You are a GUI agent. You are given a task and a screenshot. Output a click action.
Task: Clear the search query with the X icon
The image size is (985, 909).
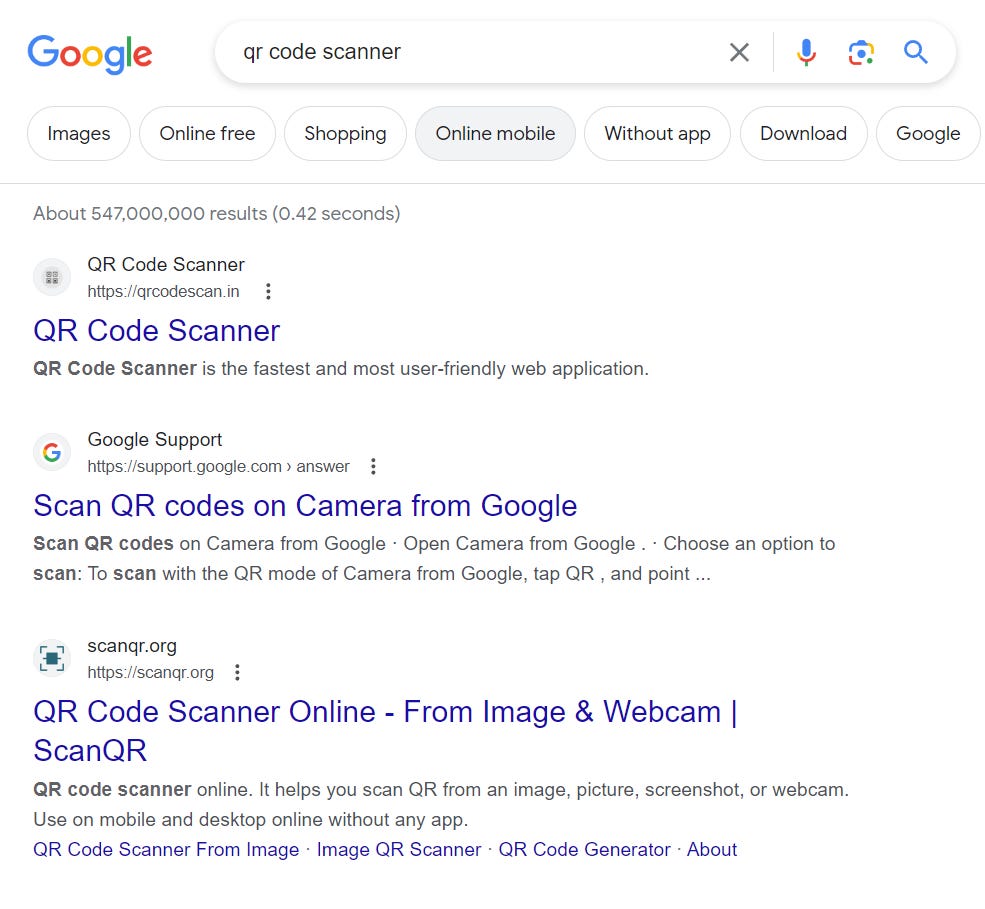coord(739,53)
